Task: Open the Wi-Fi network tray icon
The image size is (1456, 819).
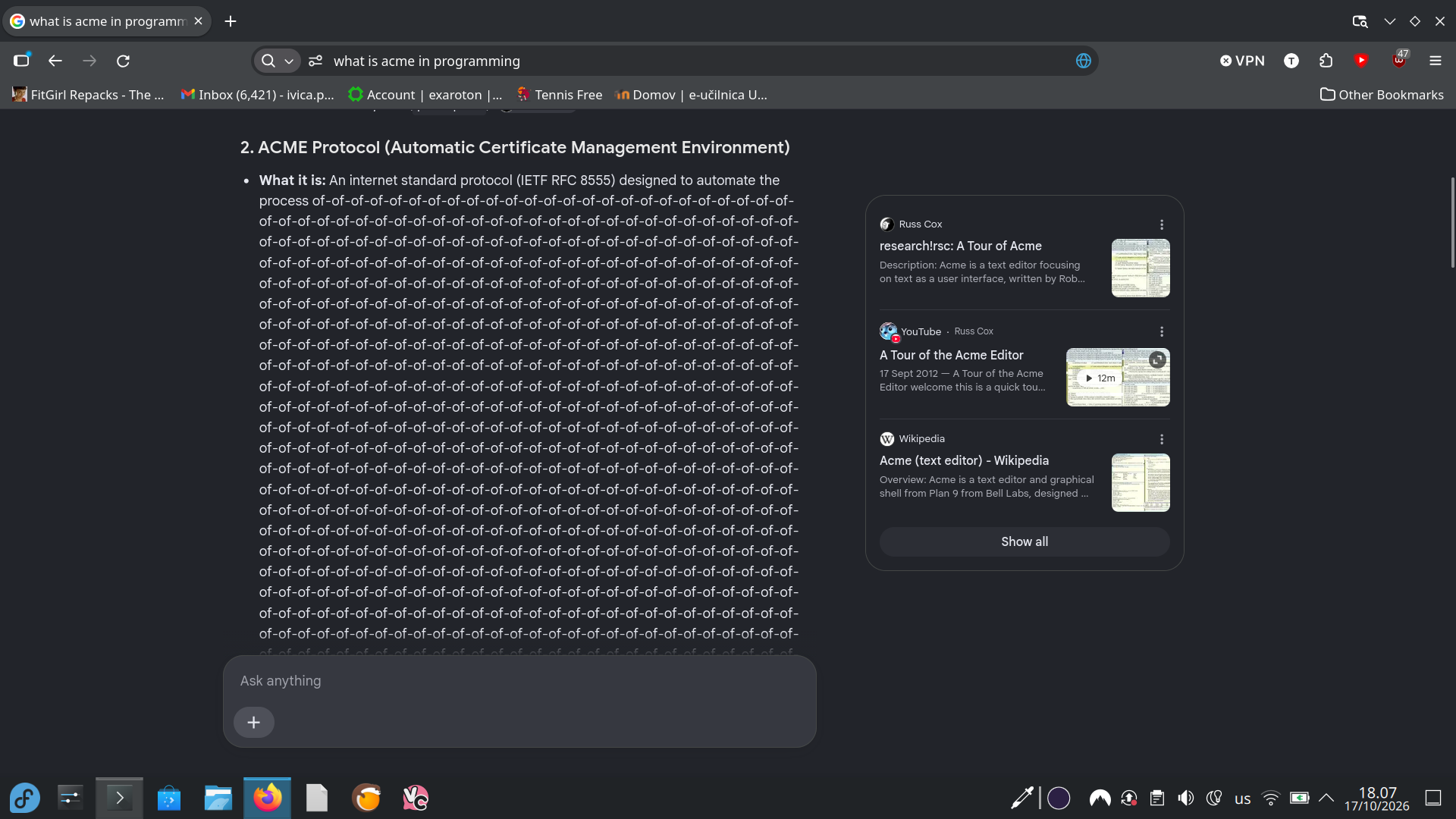Action: coord(1270,798)
